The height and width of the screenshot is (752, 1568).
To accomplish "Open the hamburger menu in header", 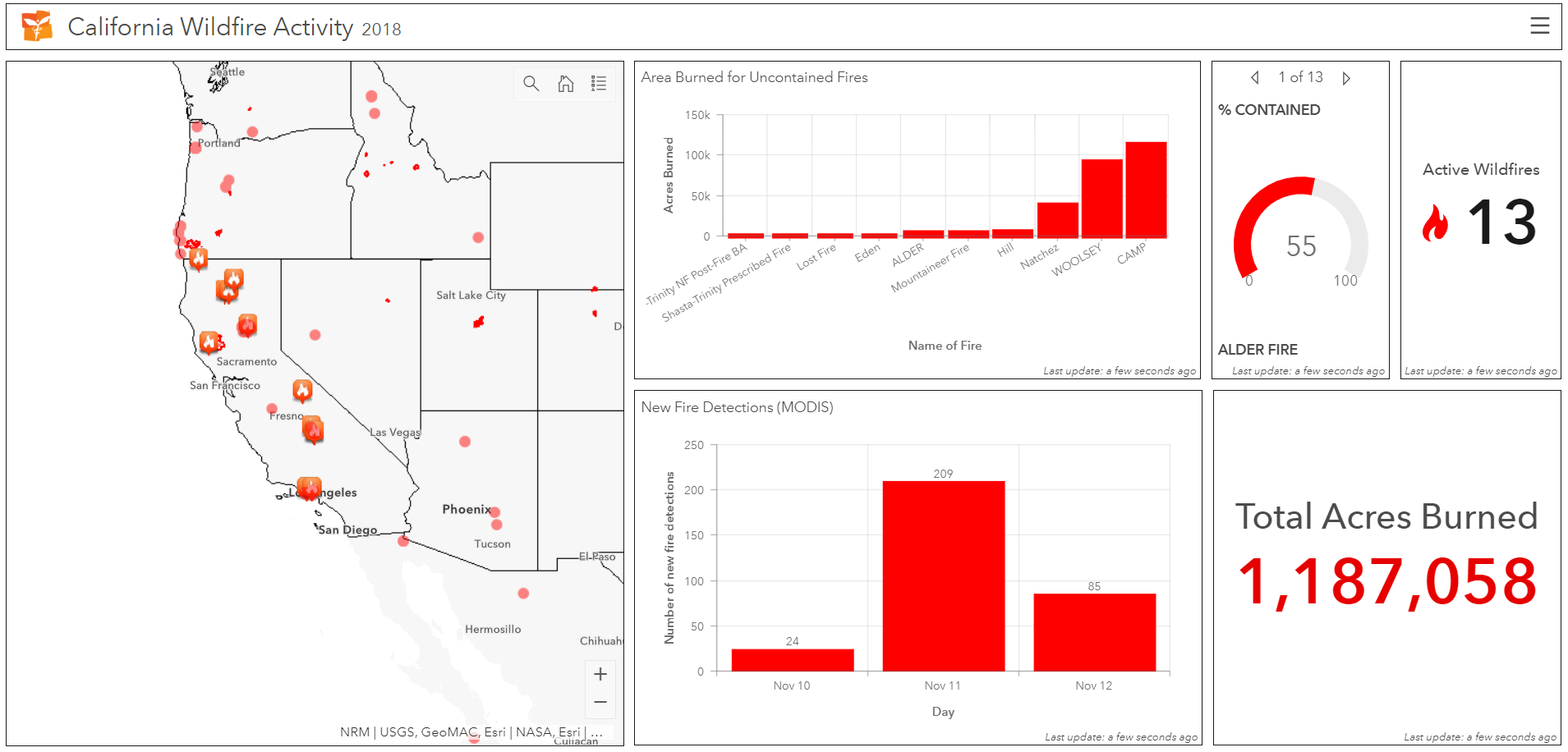I will pyautogui.click(x=1539, y=26).
